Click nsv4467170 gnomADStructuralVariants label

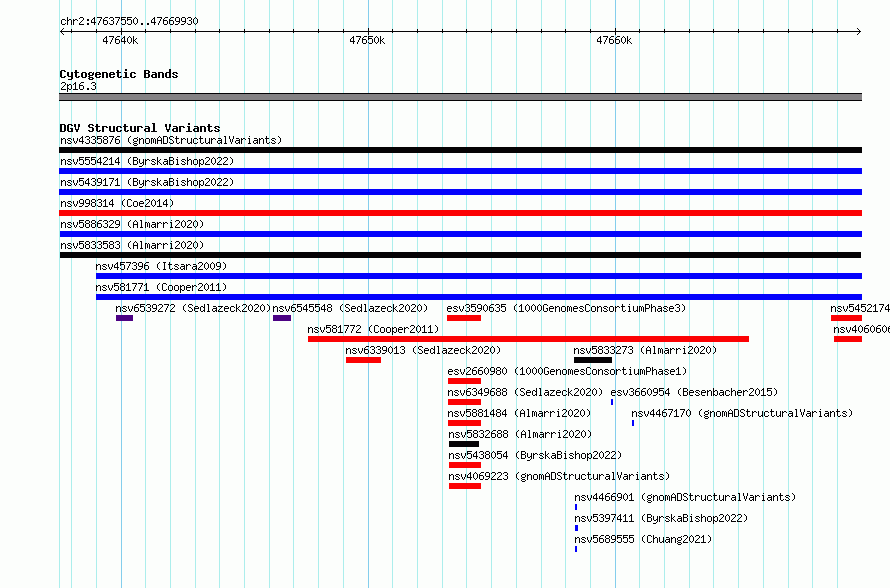pyautogui.click(x=742, y=413)
